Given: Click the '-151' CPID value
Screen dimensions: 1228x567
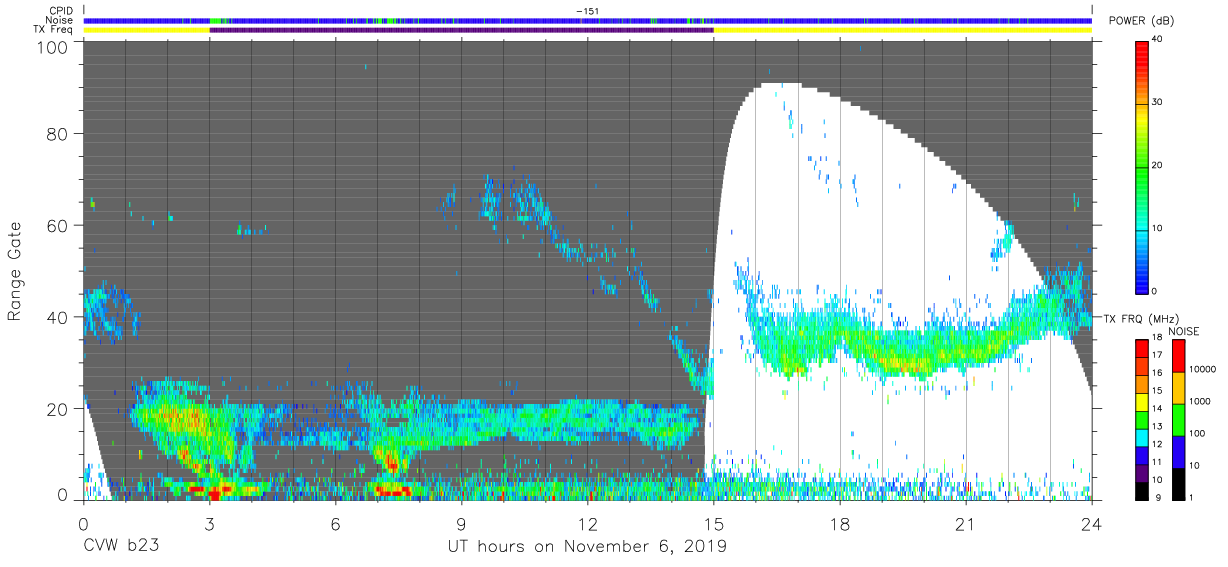Looking at the screenshot, I should point(587,11).
